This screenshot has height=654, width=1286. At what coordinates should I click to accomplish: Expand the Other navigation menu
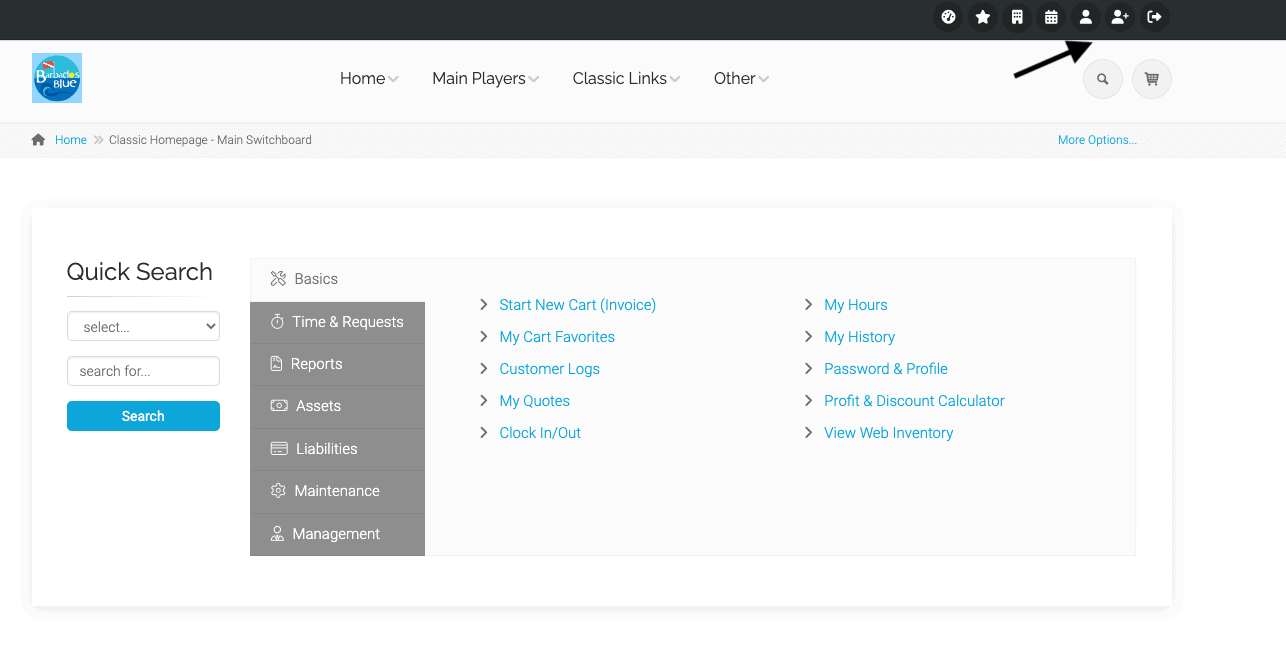pyautogui.click(x=741, y=79)
